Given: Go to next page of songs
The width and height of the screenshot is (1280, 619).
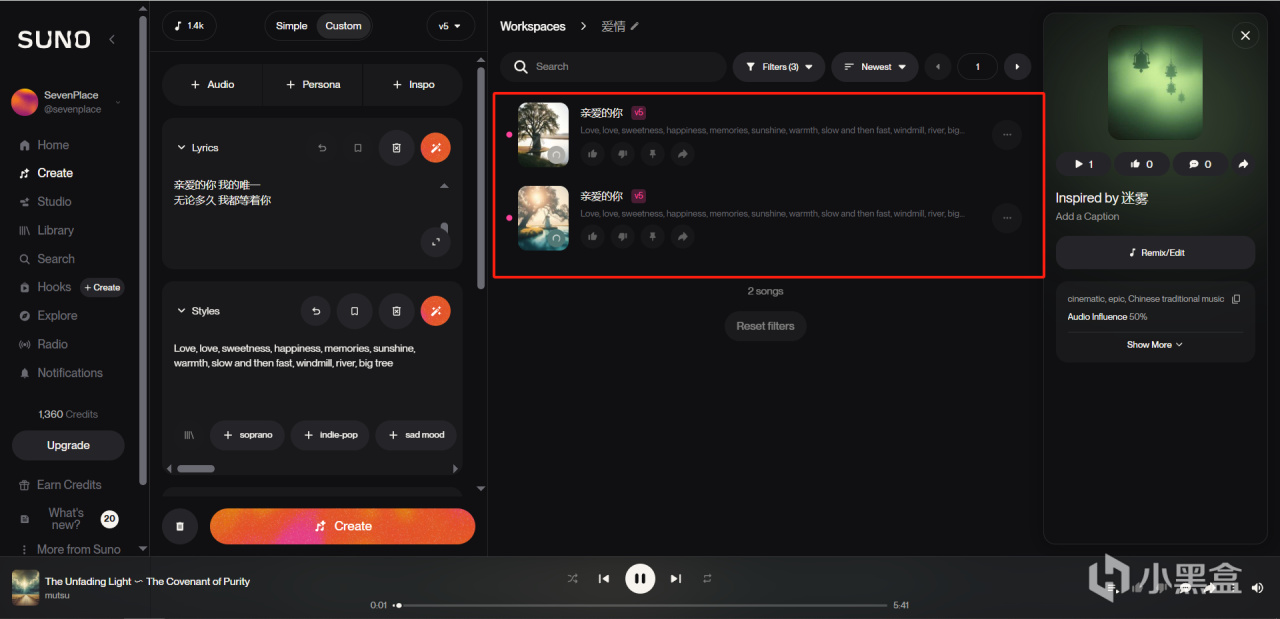Looking at the screenshot, I should [x=1017, y=67].
